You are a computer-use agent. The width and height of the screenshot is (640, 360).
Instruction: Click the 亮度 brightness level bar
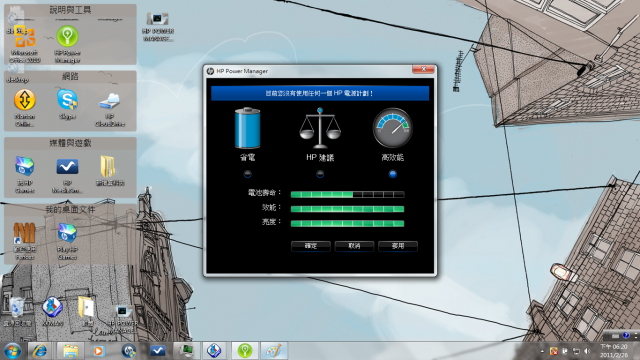pyautogui.click(x=347, y=223)
